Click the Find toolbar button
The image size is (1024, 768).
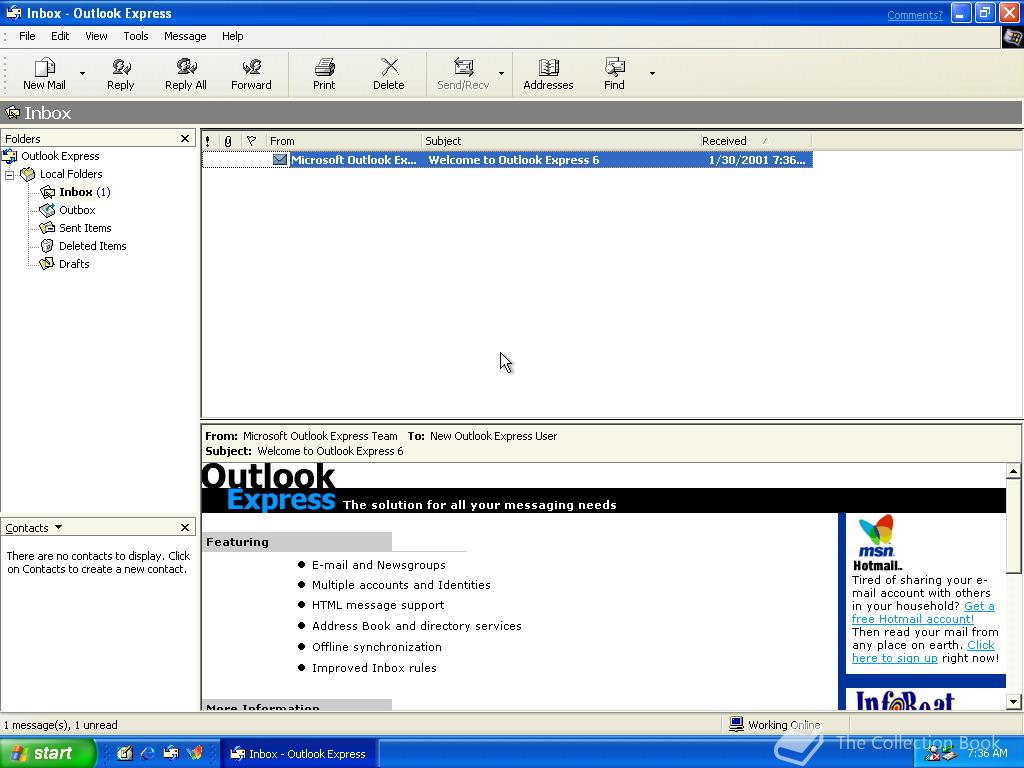(614, 74)
